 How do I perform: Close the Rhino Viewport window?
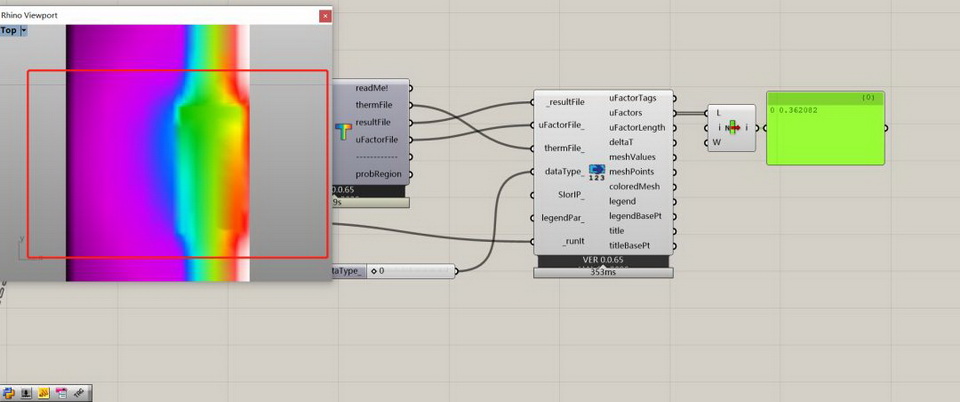pos(324,16)
